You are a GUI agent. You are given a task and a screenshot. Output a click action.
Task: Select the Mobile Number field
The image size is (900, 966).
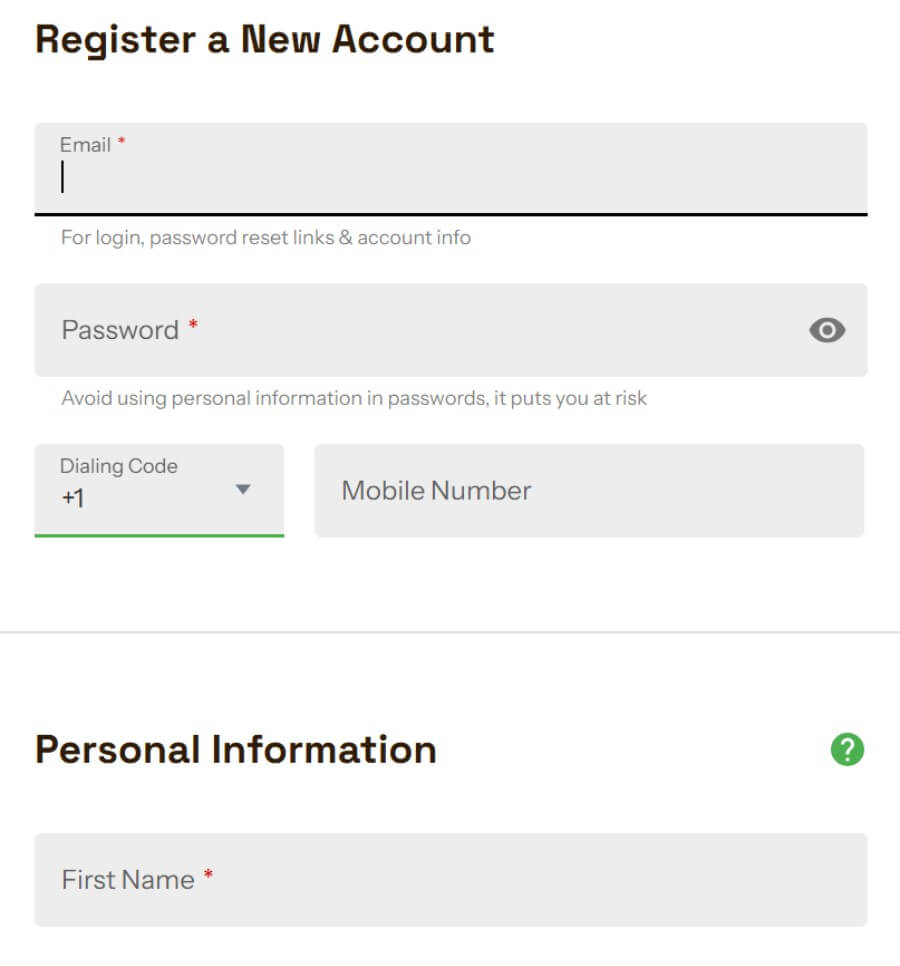(589, 490)
